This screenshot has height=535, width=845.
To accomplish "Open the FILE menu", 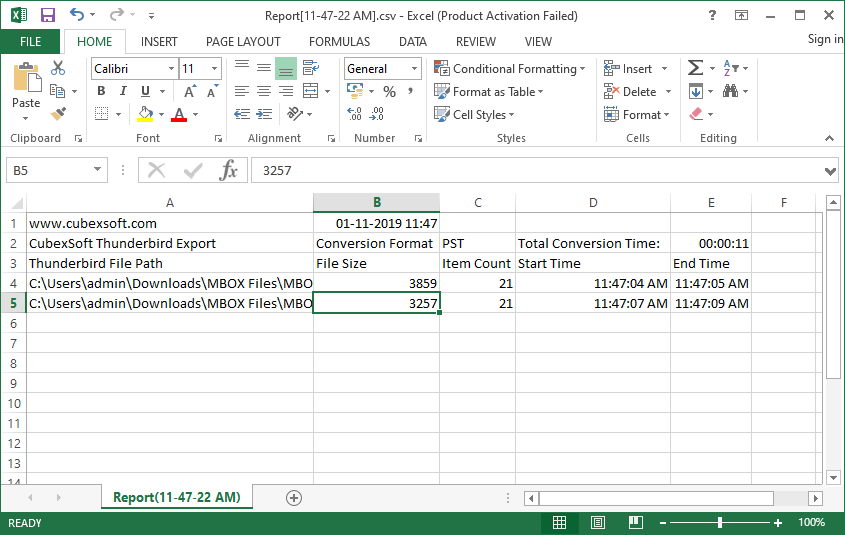I will pyautogui.click(x=30, y=41).
